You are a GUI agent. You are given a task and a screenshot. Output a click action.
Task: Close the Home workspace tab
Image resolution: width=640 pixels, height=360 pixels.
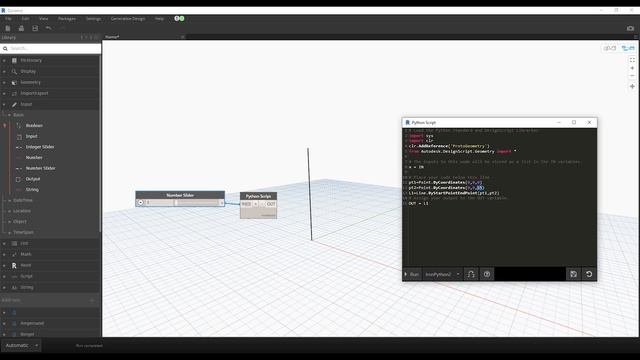pyautogui.click(x=182, y=37)
